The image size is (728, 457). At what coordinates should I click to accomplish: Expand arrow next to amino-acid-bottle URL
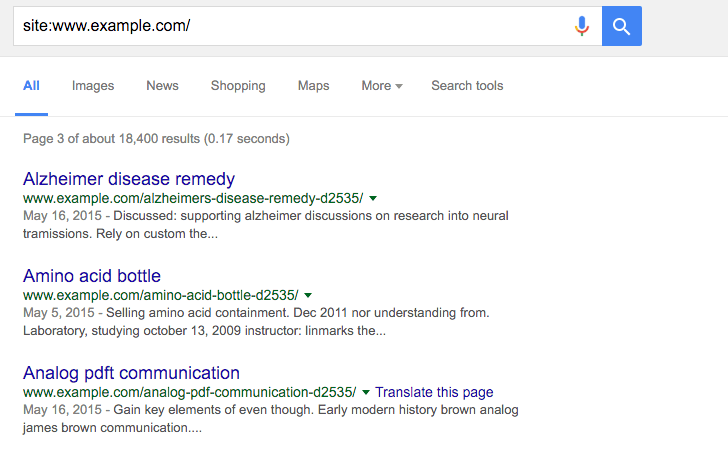point(308,296)
